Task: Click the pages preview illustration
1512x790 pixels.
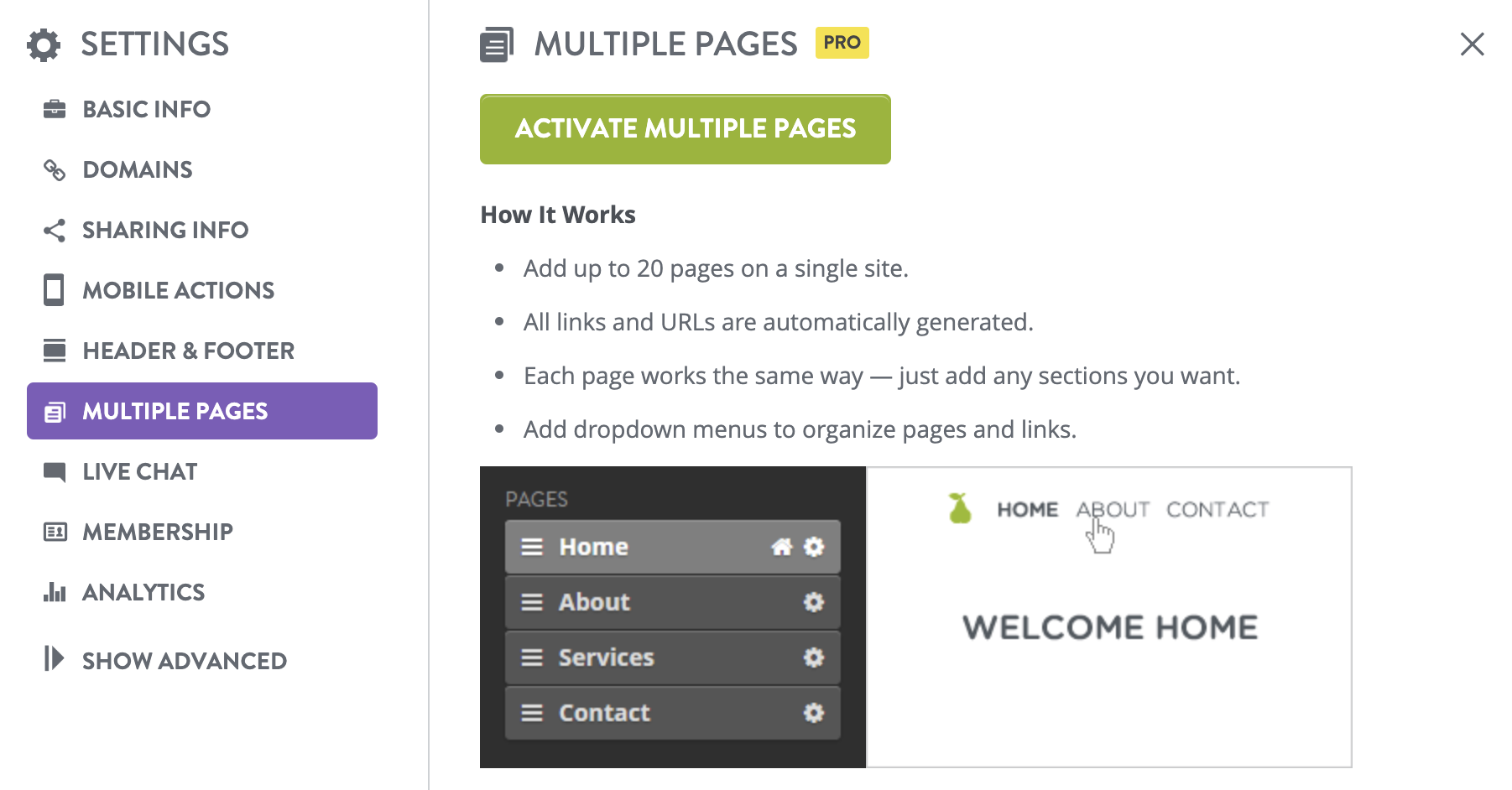Action: coord(915,617)
